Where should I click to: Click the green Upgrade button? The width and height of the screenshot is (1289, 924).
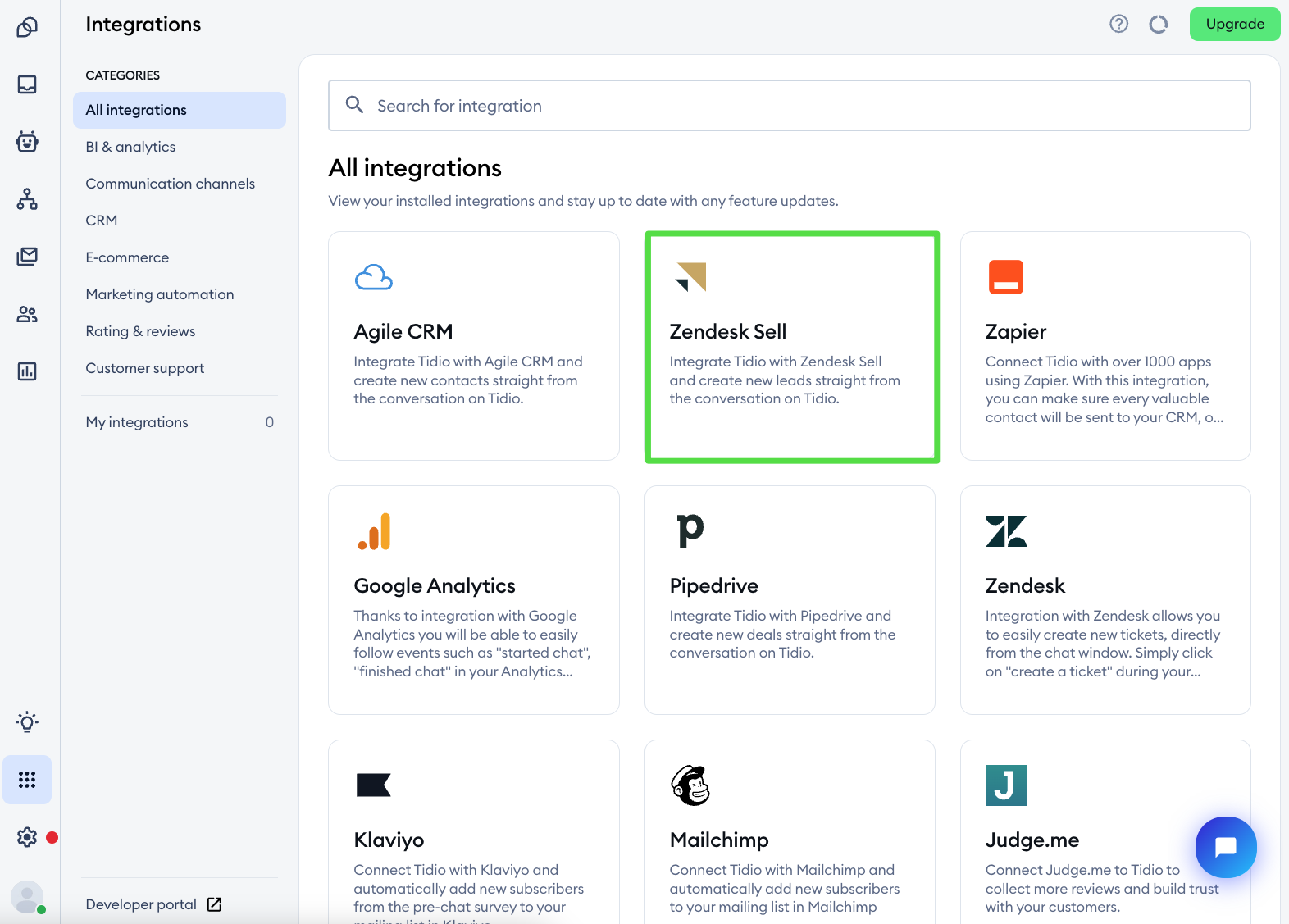(1235, 24)
